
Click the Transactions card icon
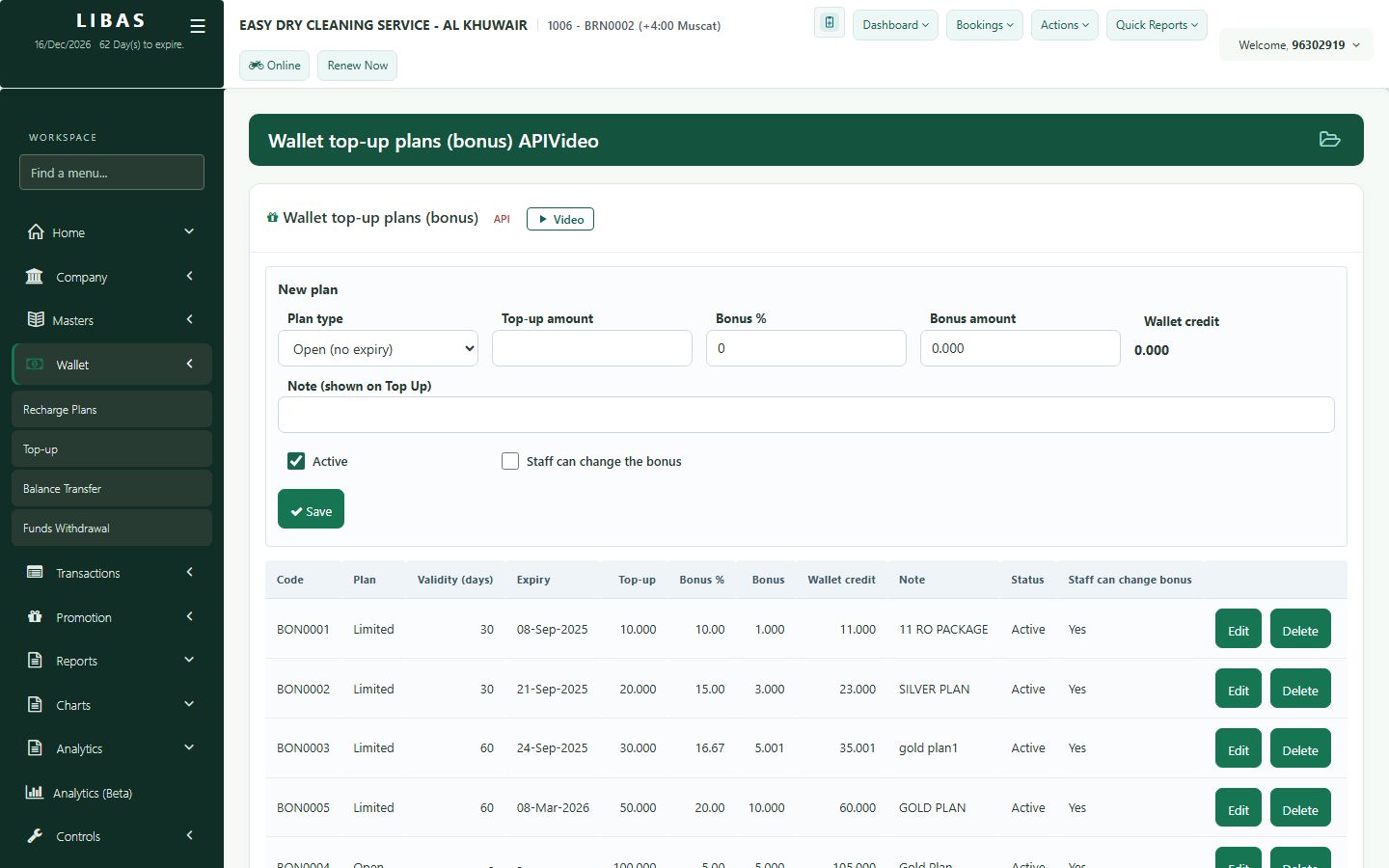(x=35, y=572)
